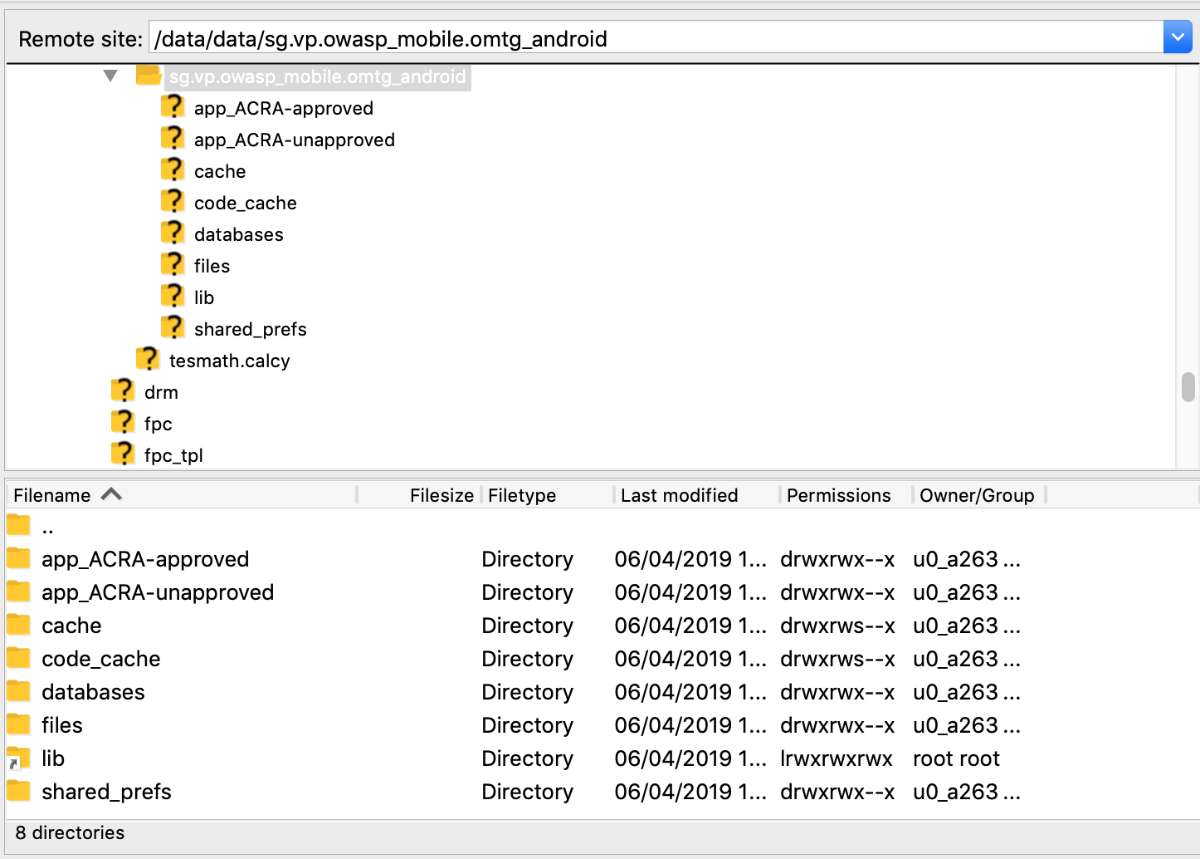Select cache node in the directory tree
This screenshot has width=1200, height=859.
click(x=220, y=172)
